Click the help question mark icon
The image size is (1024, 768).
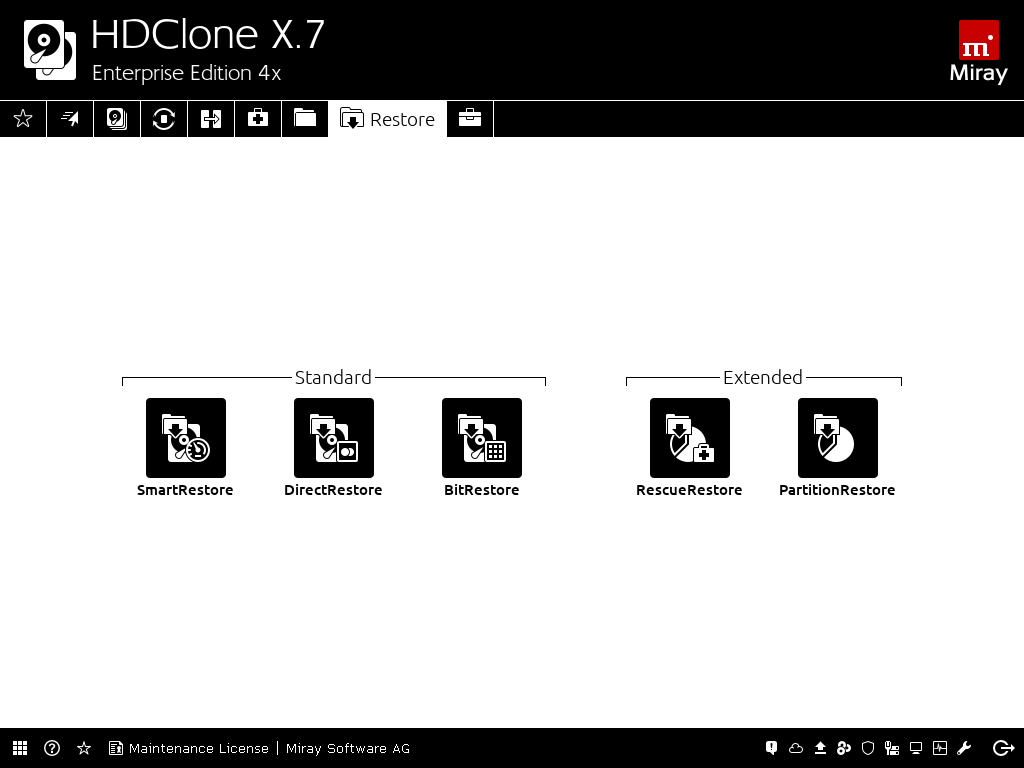click(x=52, y=748)
